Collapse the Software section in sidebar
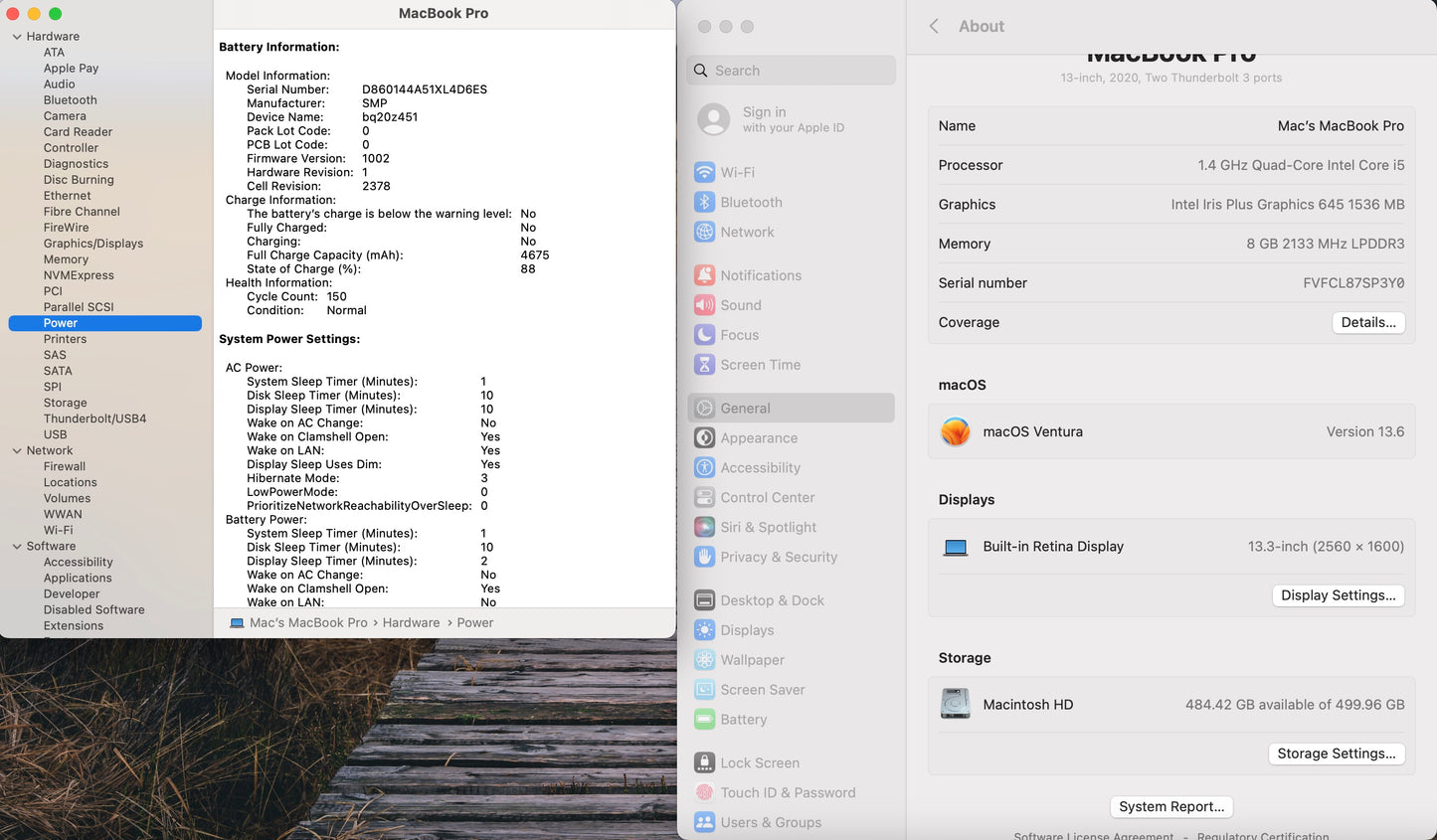The height and width of the screenshot is (840, 1437). pos(17,547)
